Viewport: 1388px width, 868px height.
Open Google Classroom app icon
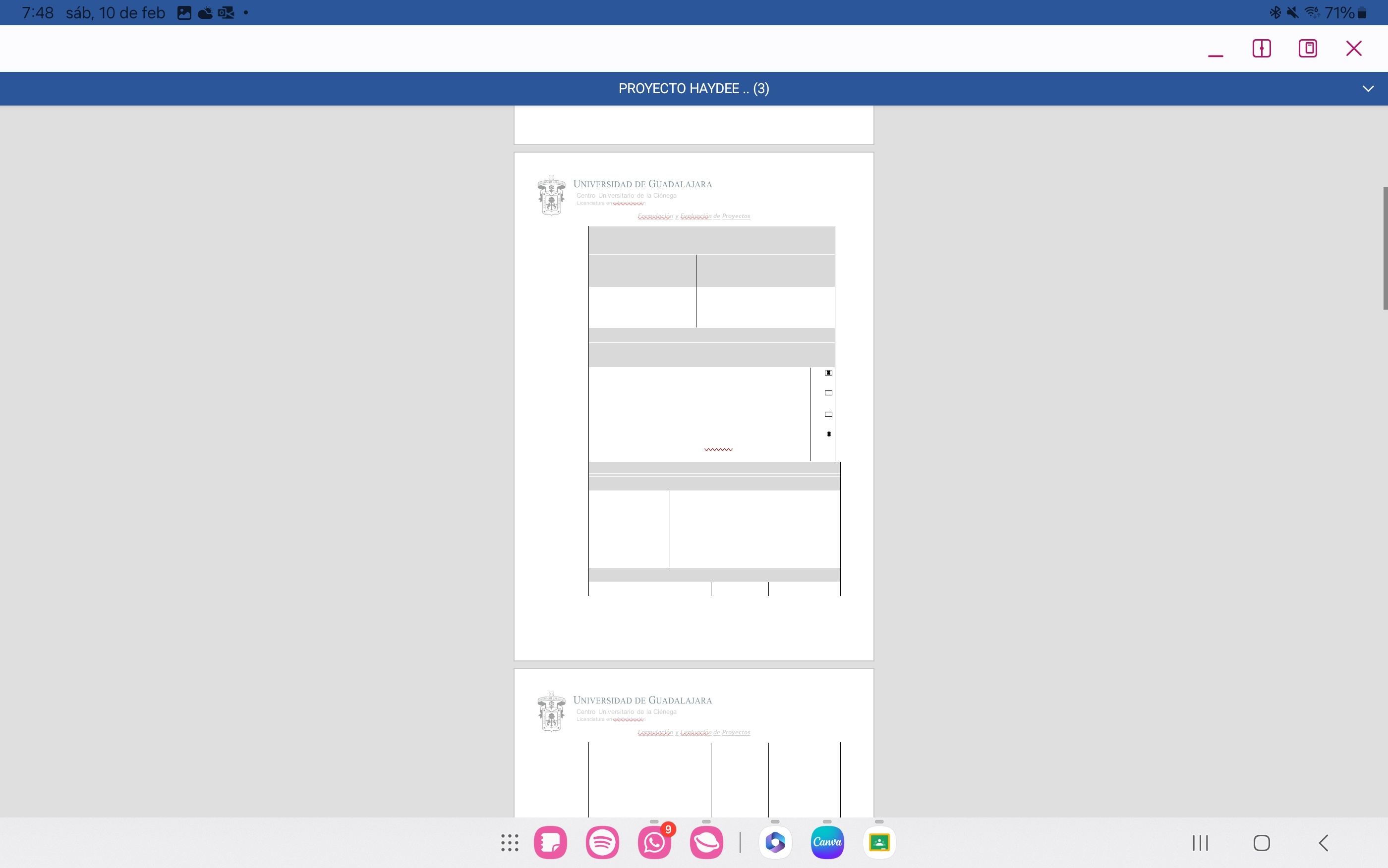pos(879,842)
